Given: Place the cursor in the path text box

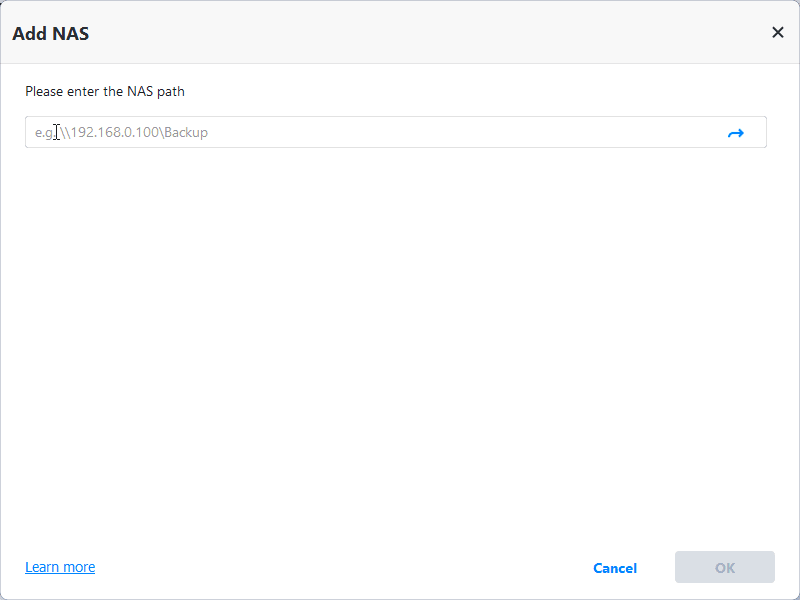Looking at the screenshot, I should 370,132.
